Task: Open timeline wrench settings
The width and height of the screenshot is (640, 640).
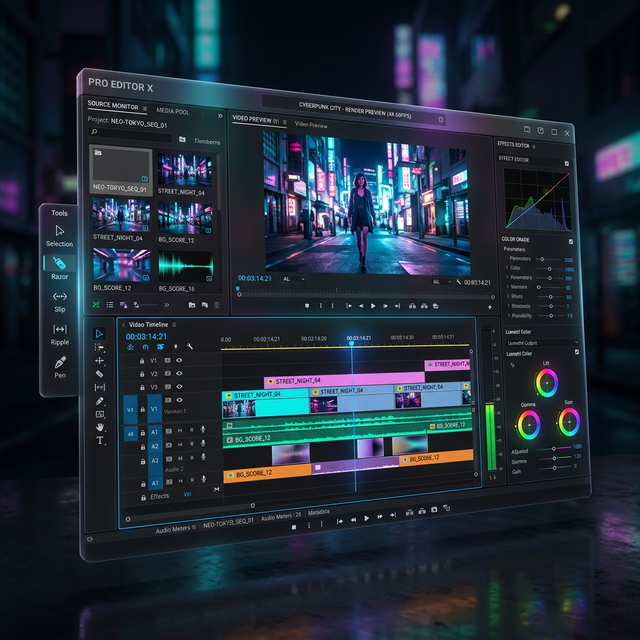Action: [190, 347]
